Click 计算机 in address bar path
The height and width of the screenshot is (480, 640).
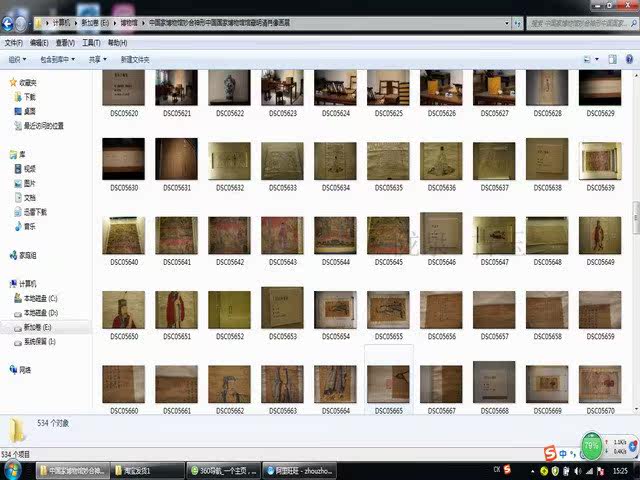click(x=62, y=23)
